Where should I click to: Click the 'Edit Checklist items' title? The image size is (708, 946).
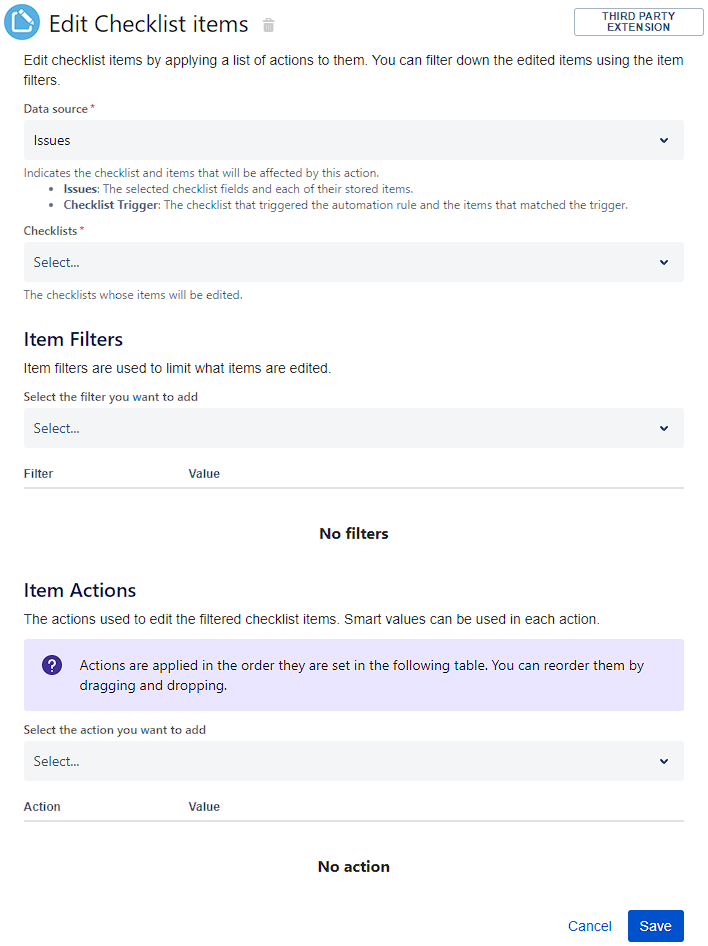tap(148, 25)
